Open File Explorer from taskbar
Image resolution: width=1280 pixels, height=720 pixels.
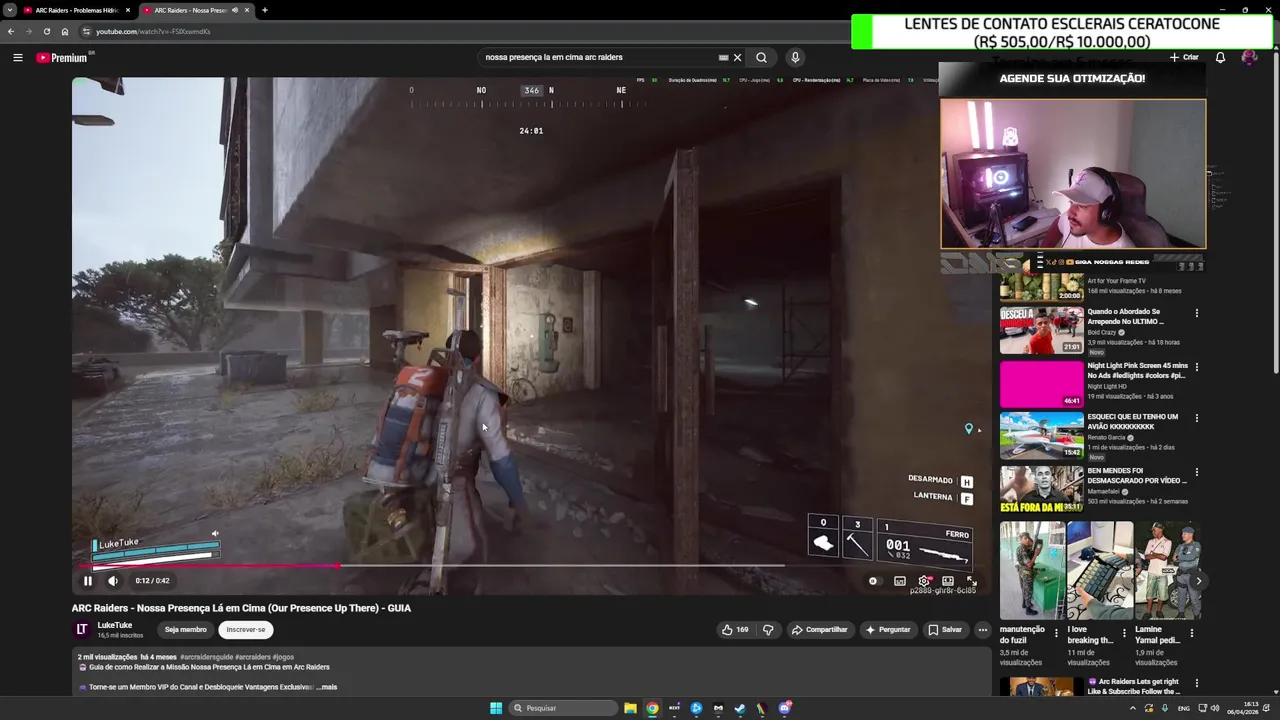click(x=630, y=708)
